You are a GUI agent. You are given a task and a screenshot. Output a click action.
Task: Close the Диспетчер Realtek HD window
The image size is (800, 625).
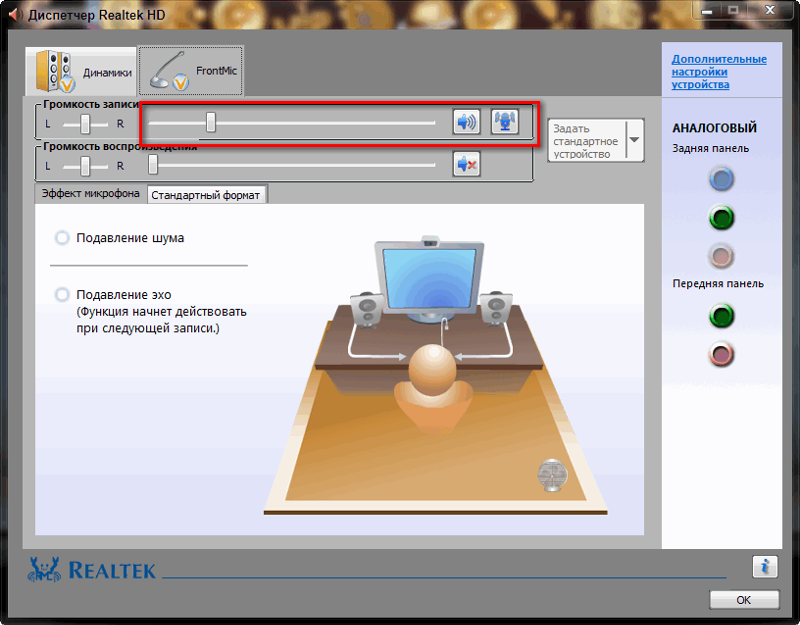(x=770, y=10)
